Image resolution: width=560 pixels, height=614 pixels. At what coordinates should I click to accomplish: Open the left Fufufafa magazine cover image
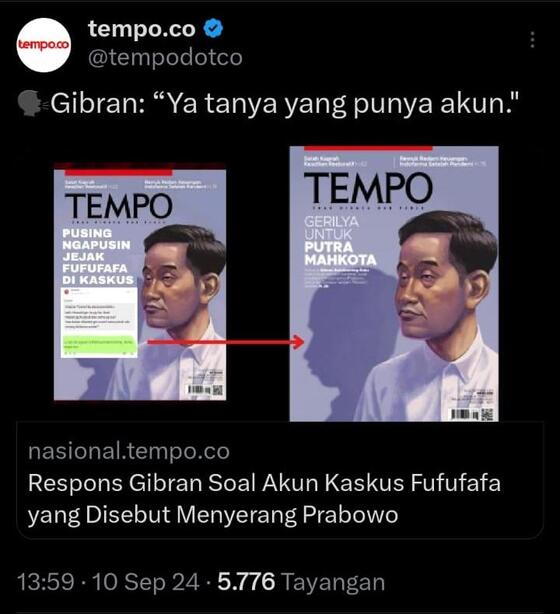point(140,282)
